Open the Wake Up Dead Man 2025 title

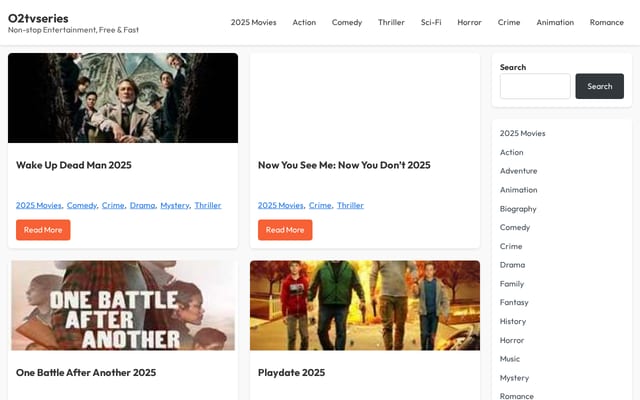pos(74,165)
